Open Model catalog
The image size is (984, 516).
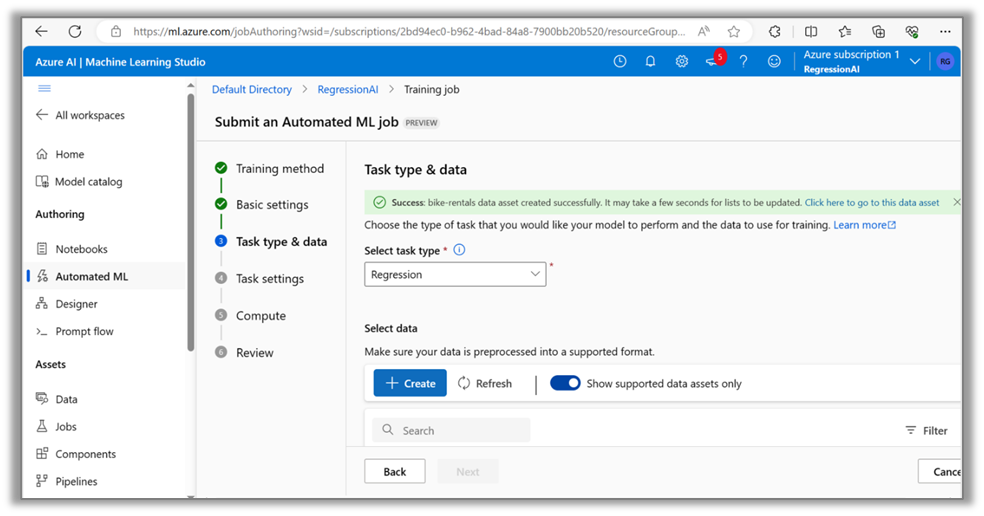(x=79, y=181)
